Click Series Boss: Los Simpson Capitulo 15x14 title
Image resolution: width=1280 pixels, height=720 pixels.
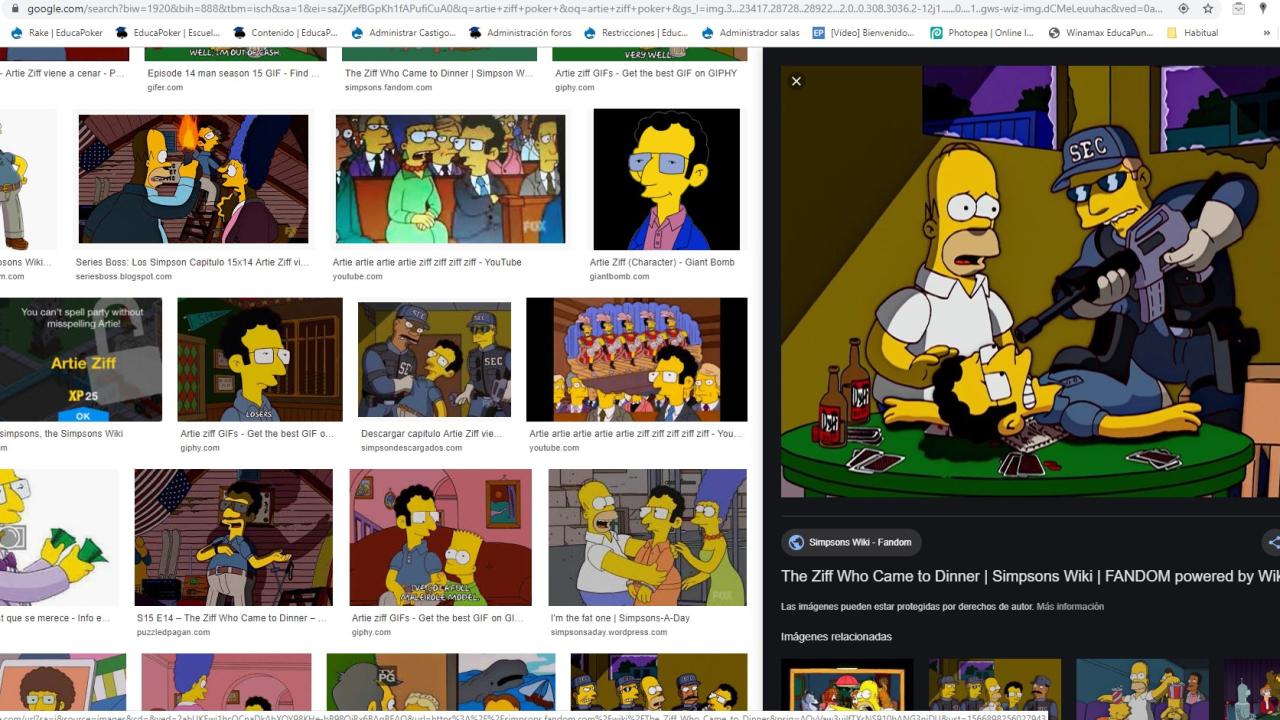coord(192,262)
